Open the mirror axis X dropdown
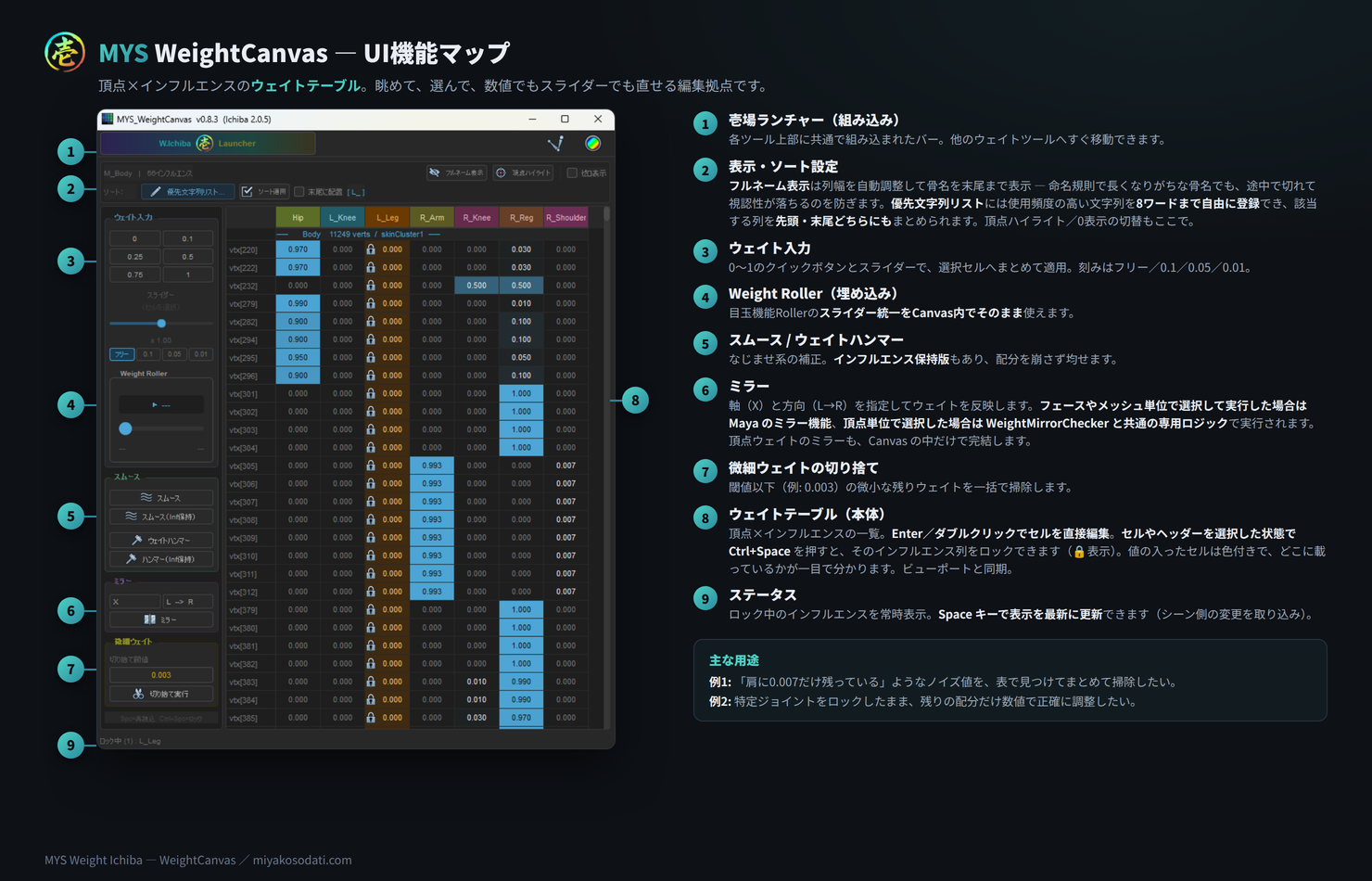 pos(134,601)
